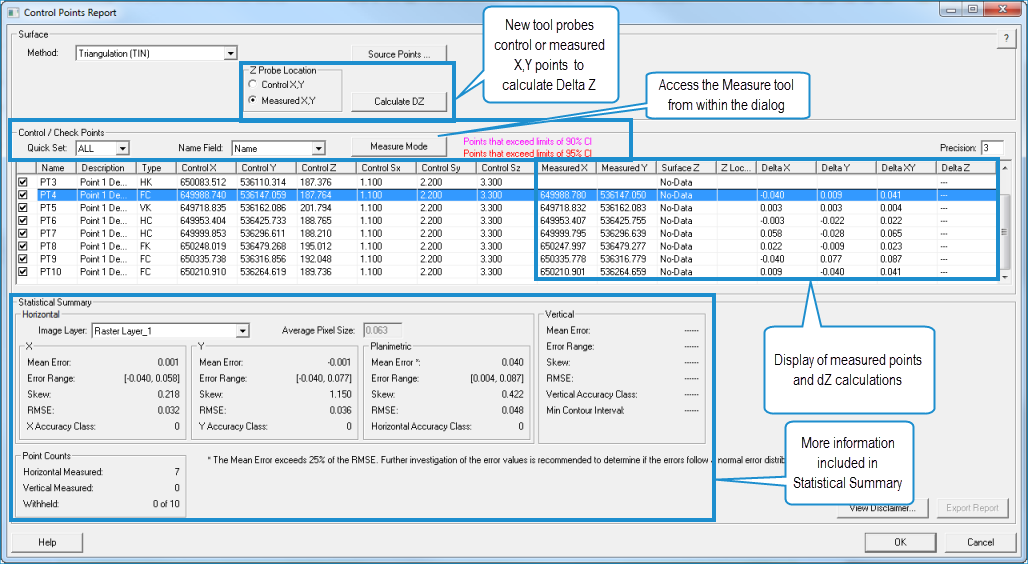Click Delta XY value 0.087
1028x564 pixels.
pos(891,259)
